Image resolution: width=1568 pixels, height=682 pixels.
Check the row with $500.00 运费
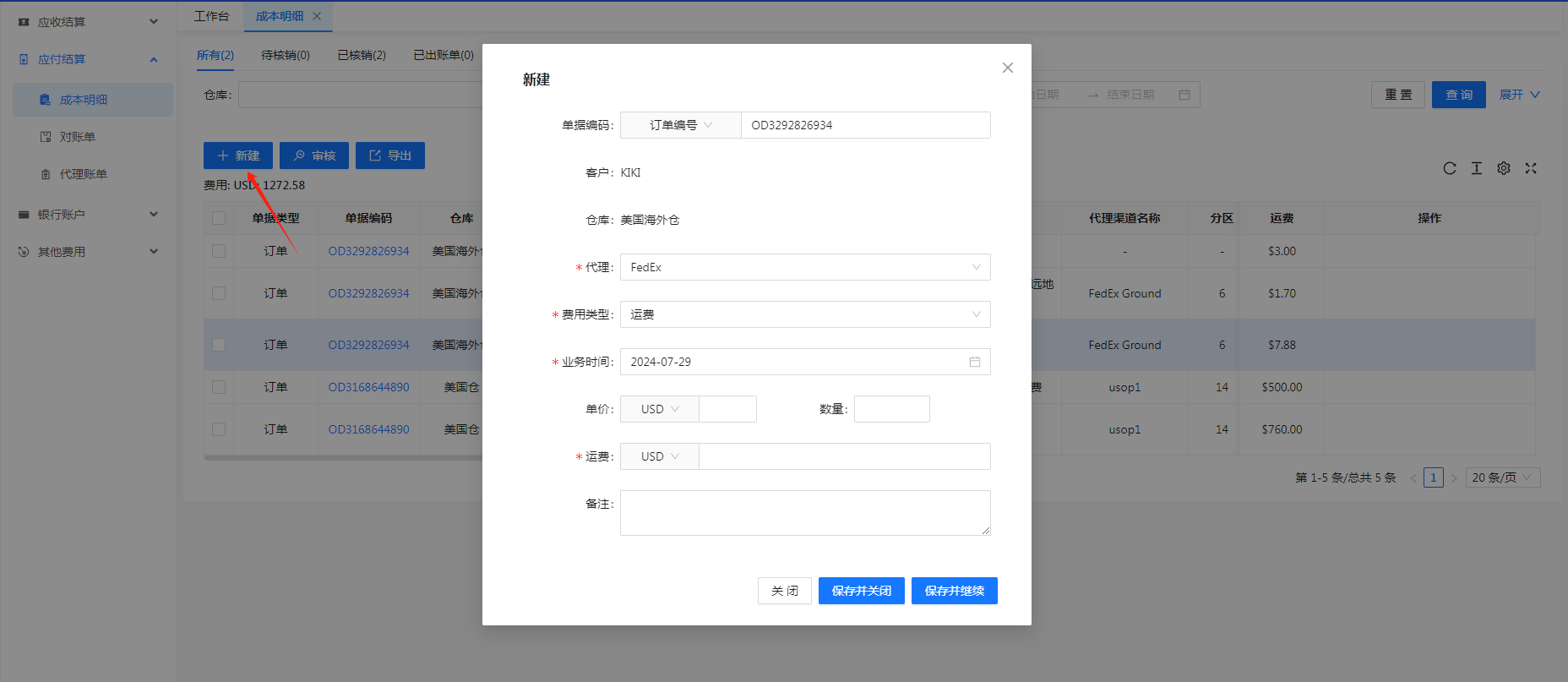(219, 387)
